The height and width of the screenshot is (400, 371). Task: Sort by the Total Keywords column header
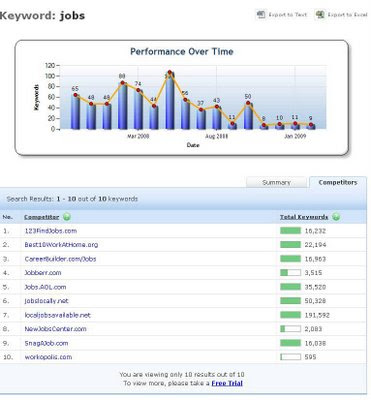click(x=304, y=217)
